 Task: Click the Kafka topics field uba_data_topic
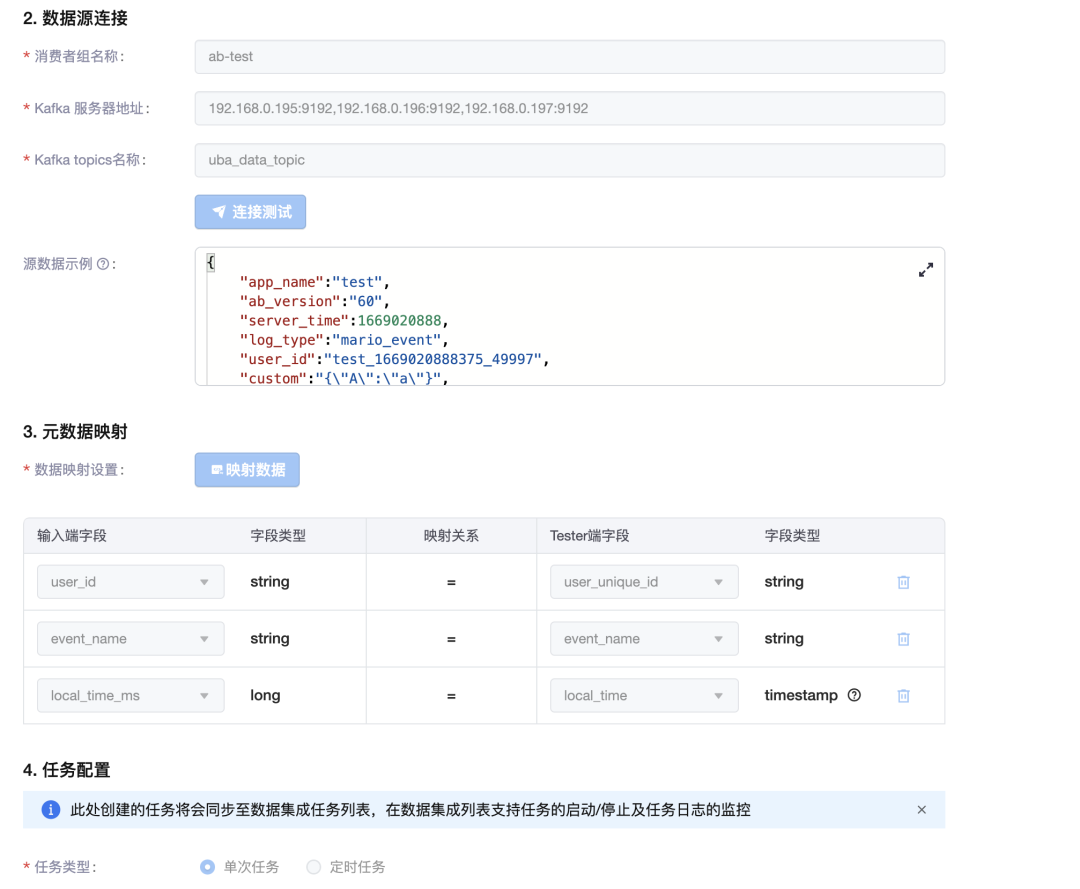pyautogui.click(x=569, y=160)
